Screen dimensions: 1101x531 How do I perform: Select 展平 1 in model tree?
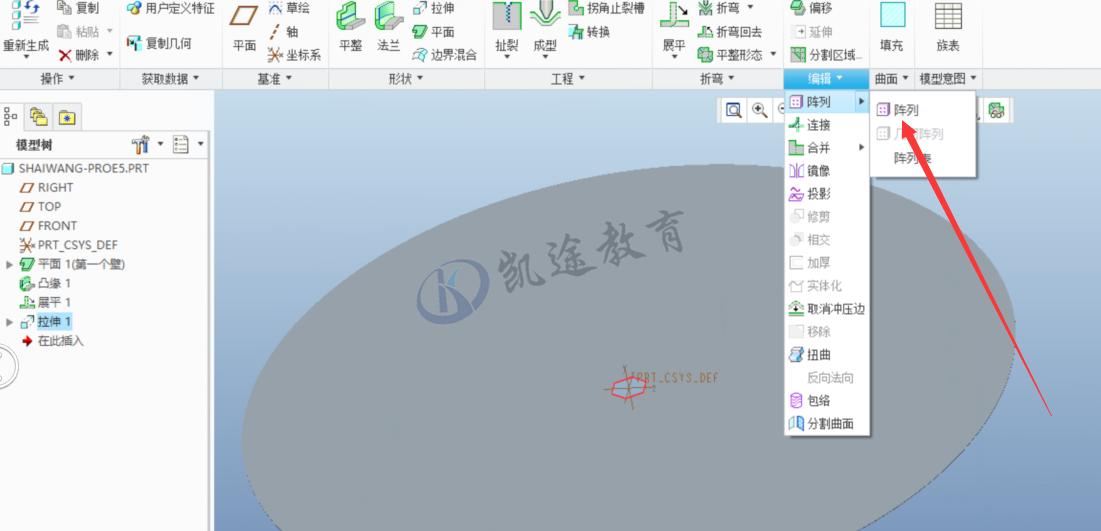click(x=46, y=302)
